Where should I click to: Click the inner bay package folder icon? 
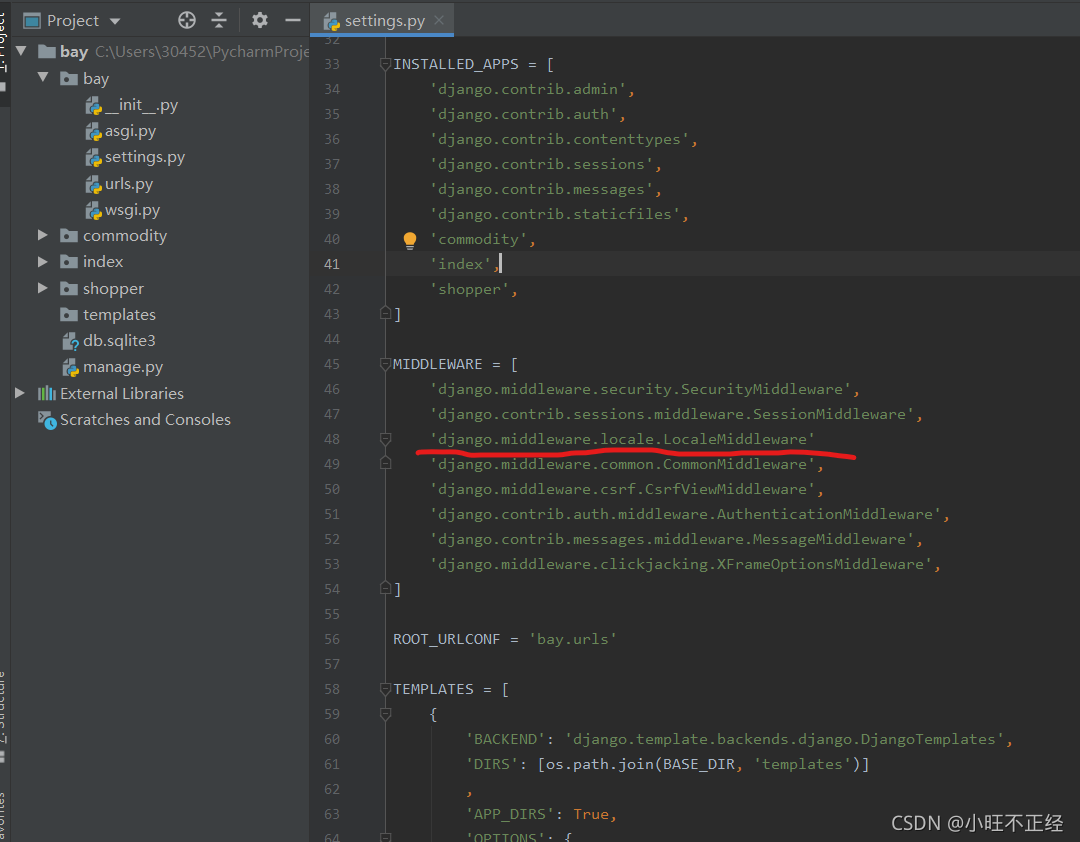[x=69, y=79]
